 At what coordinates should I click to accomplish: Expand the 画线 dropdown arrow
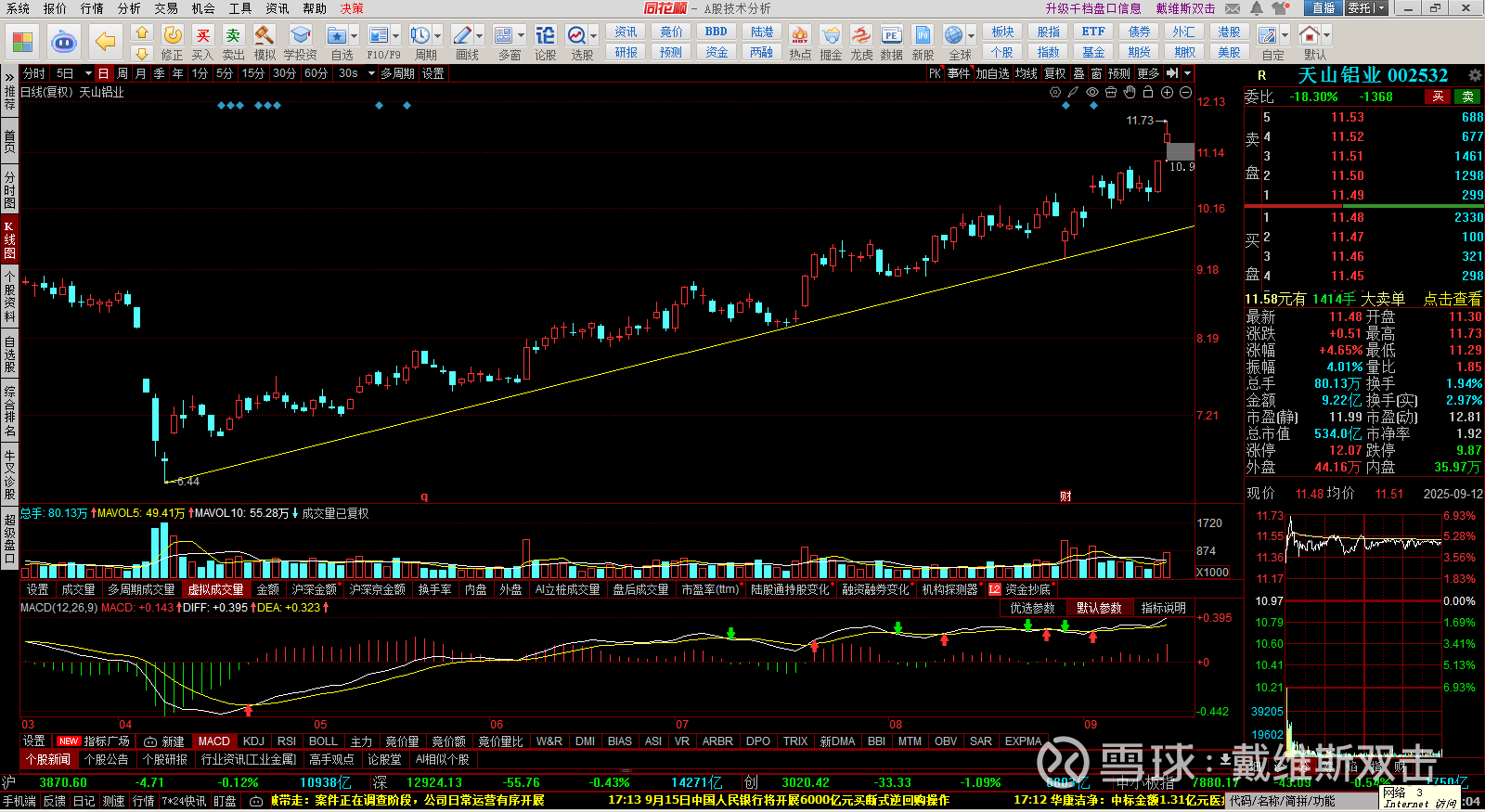click(x=480, y=36)
